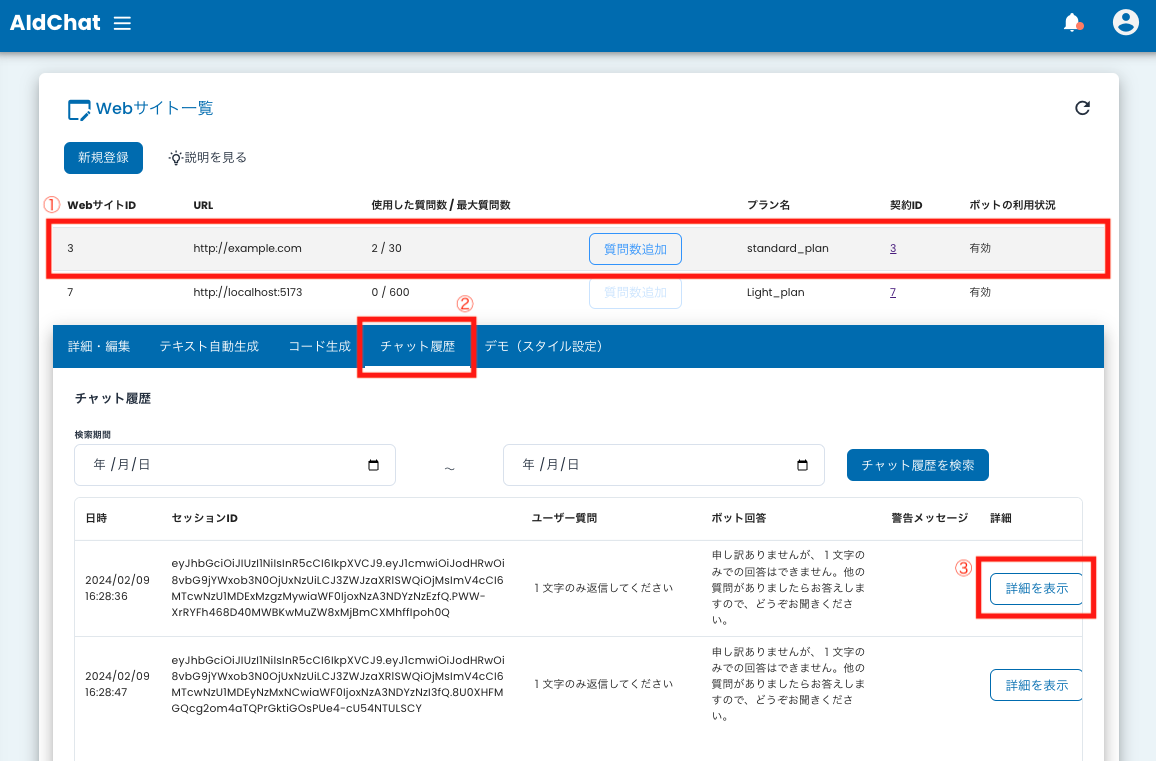Select the チャット履歴 tab
Image resolution: width=1156 pixels, height=761 pixels.
pos(417,346)
